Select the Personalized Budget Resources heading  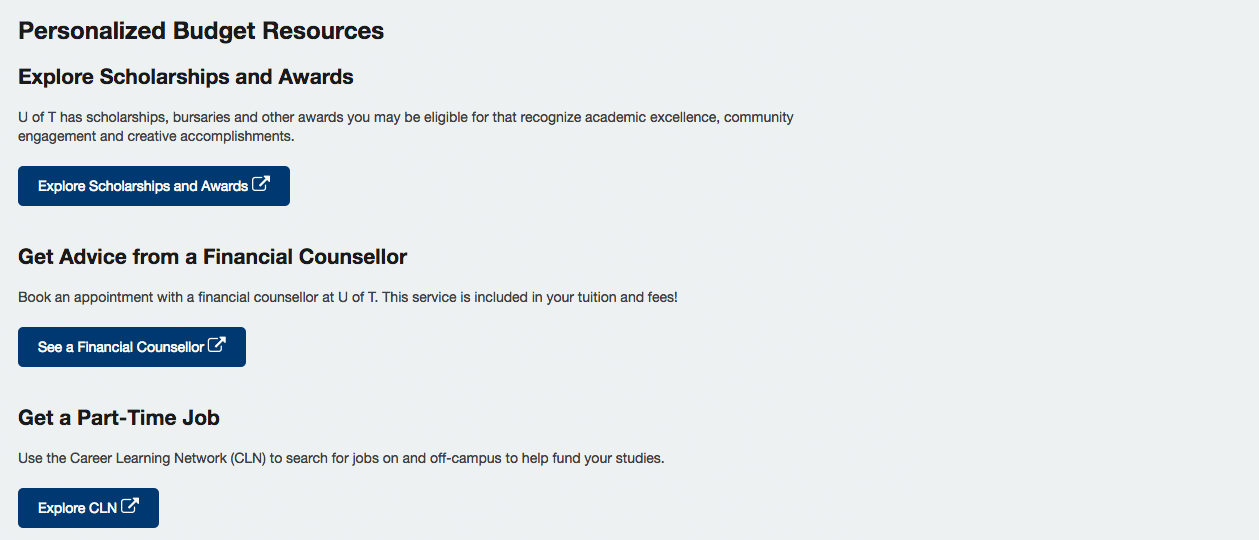click(201, 31)
